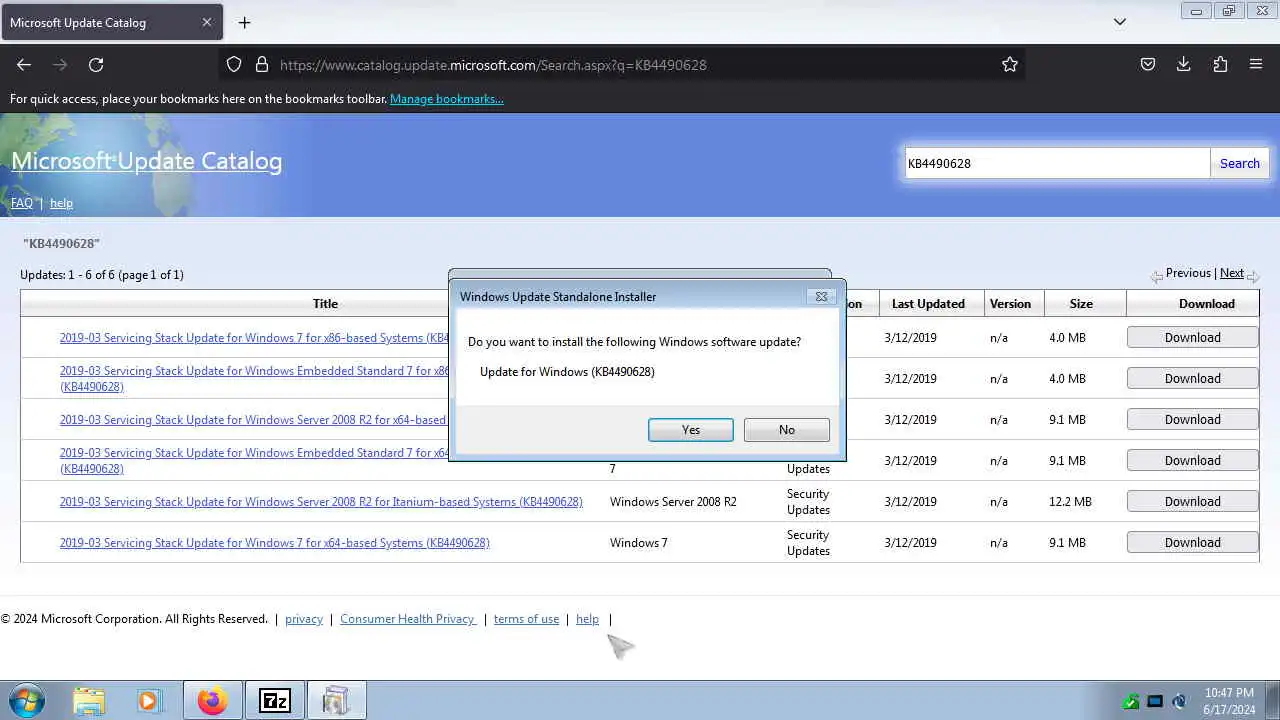Open a new tab with plus icon
The height and width of the screenshot is (720, 1280).
click(x=244, y=22)
